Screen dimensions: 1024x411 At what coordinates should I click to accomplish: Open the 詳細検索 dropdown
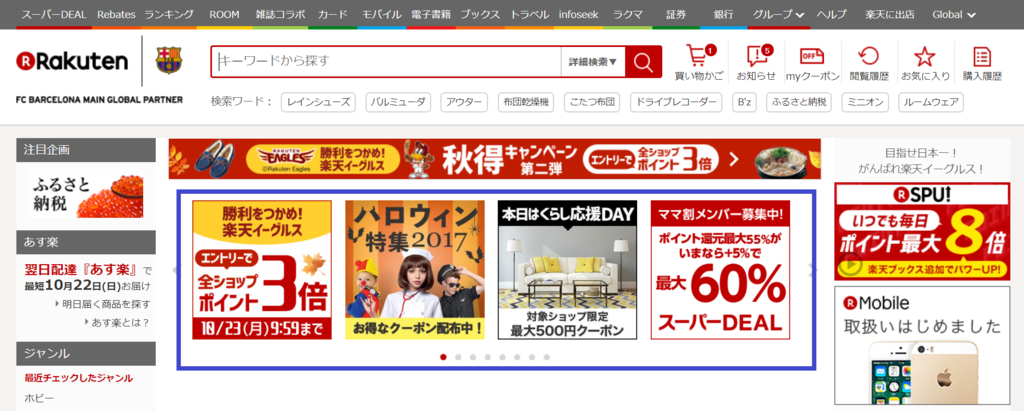(592, 62)
